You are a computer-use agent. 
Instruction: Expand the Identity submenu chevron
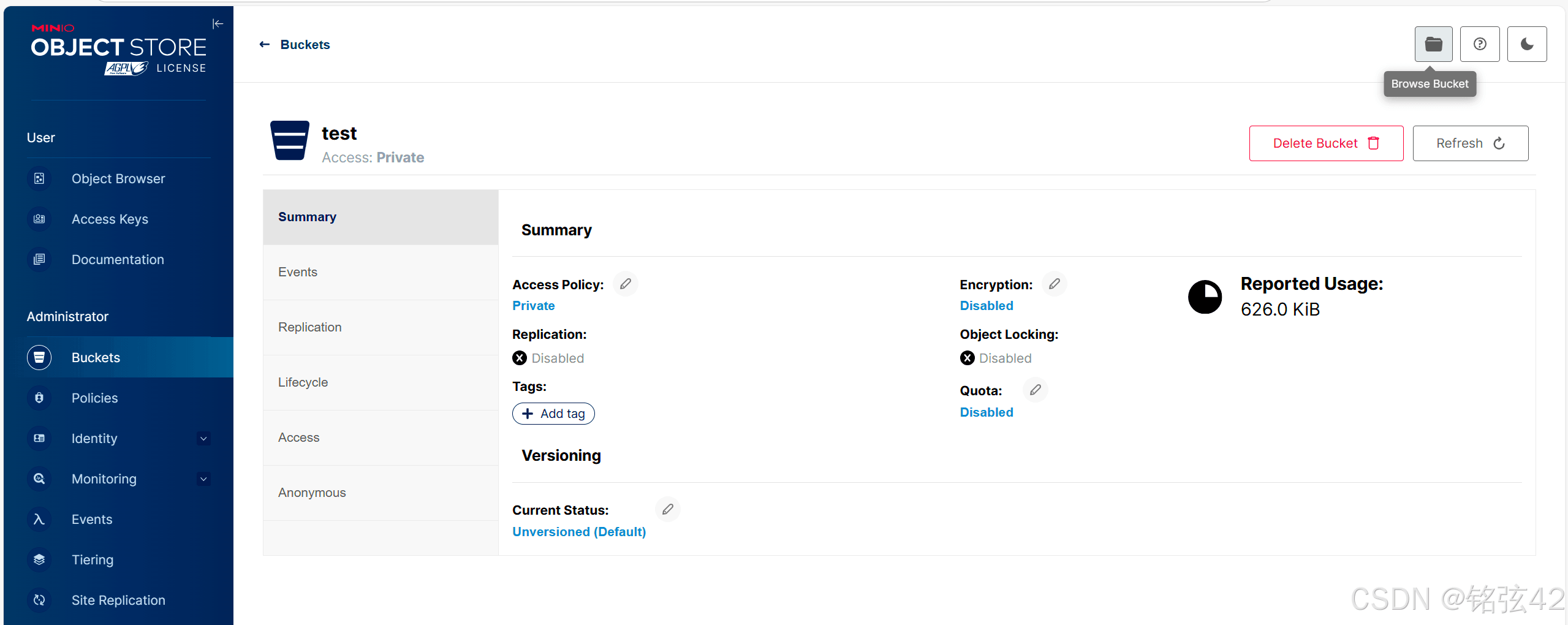(203, 439)
